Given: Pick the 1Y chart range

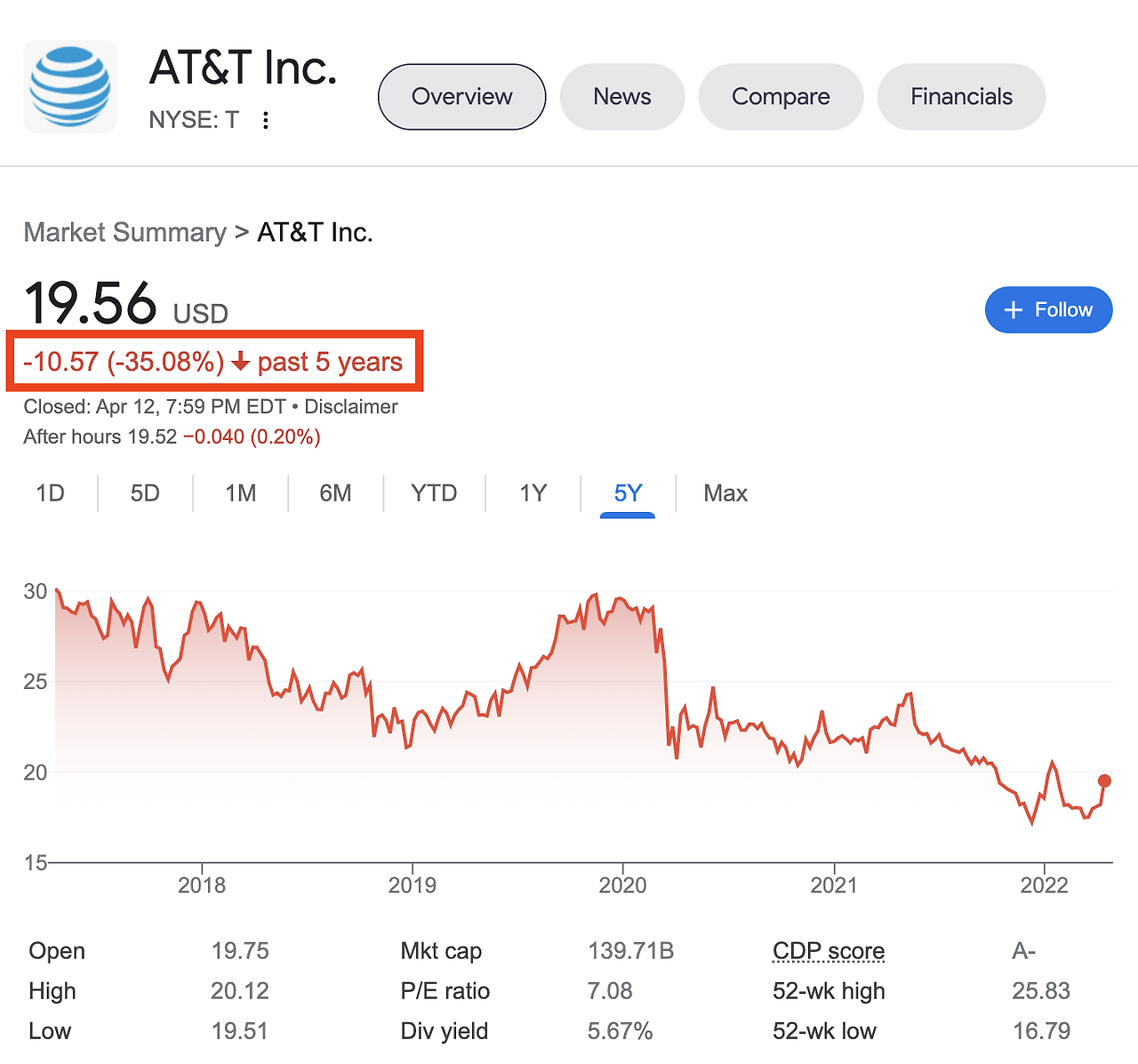Looking at the screenshot, I should pyautogui.click(x=533, y=493).
